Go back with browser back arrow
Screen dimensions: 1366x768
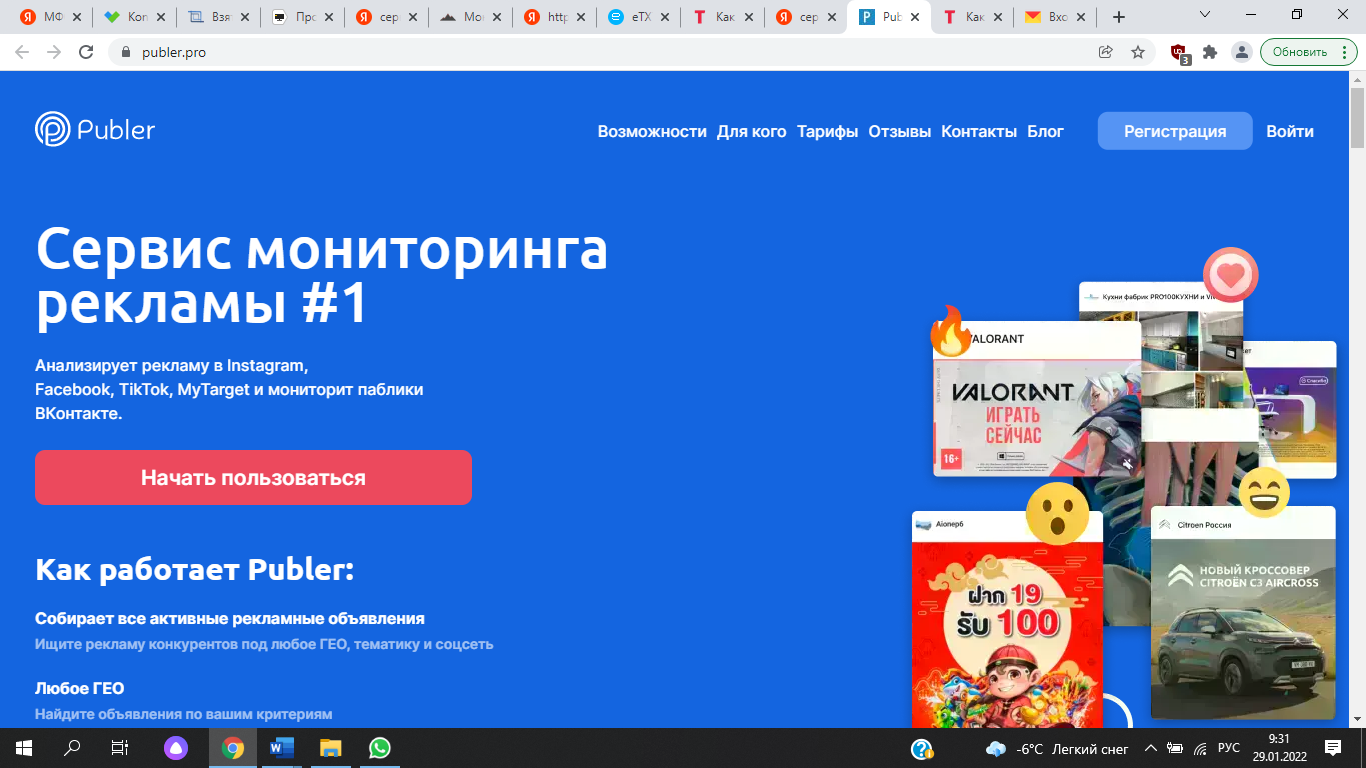(22, 52)
